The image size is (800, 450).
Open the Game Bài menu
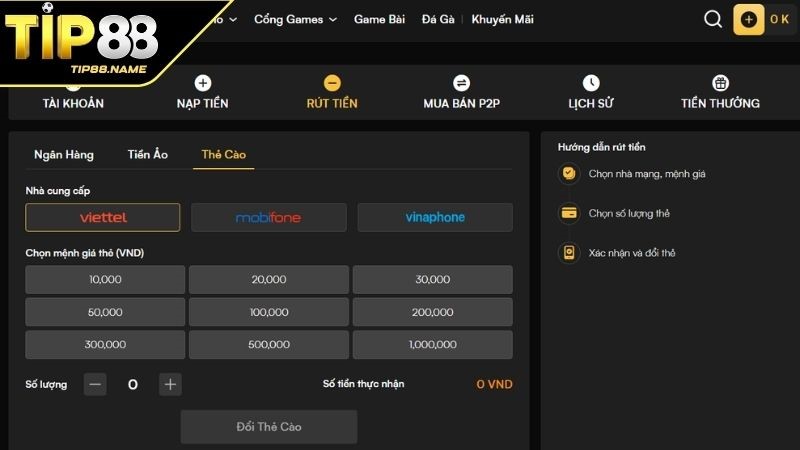(x=379, y=19)
